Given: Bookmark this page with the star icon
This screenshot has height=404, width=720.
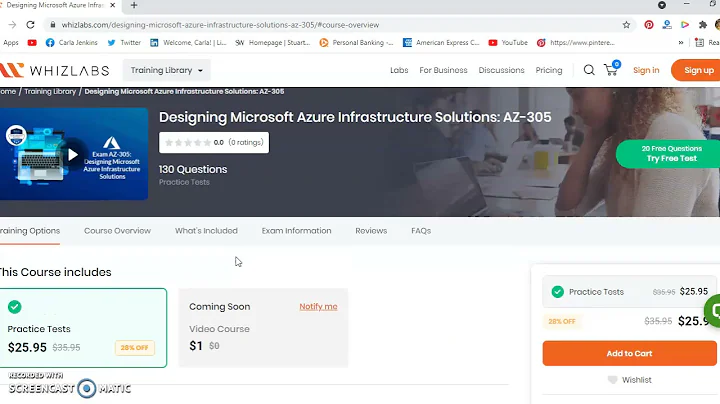Looking at the screenshot, I should [x=626, y=25].
